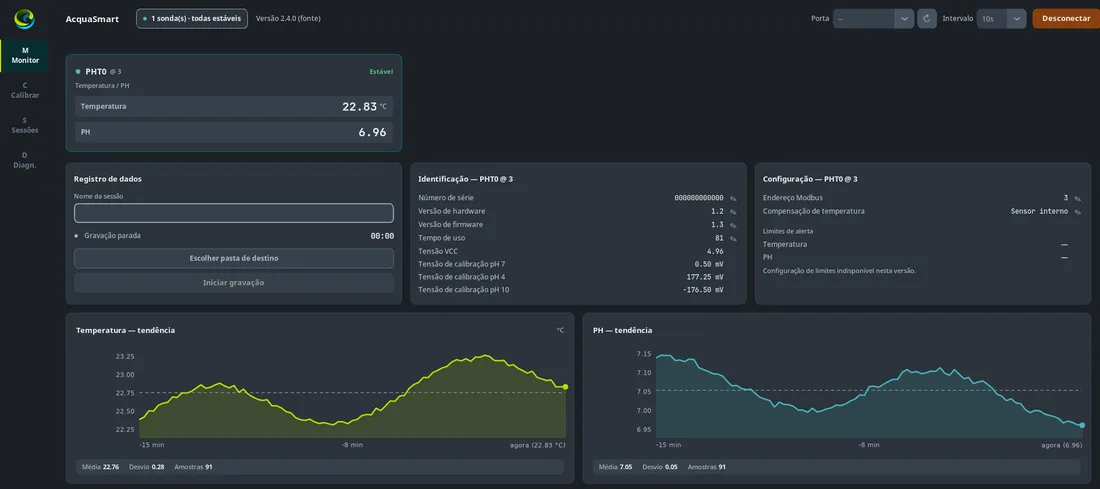1100x489 pixels.
Task: Click the AcquaSmart logo icon
Action: 24,19
